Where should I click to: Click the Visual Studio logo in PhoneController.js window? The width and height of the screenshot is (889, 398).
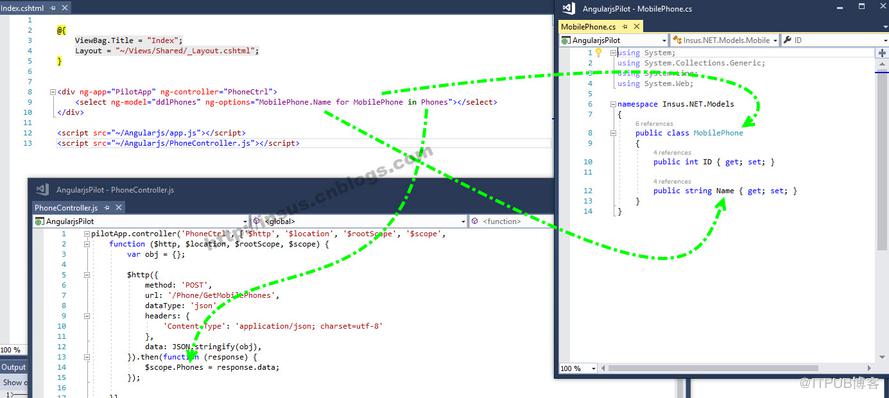pos(43,189)
